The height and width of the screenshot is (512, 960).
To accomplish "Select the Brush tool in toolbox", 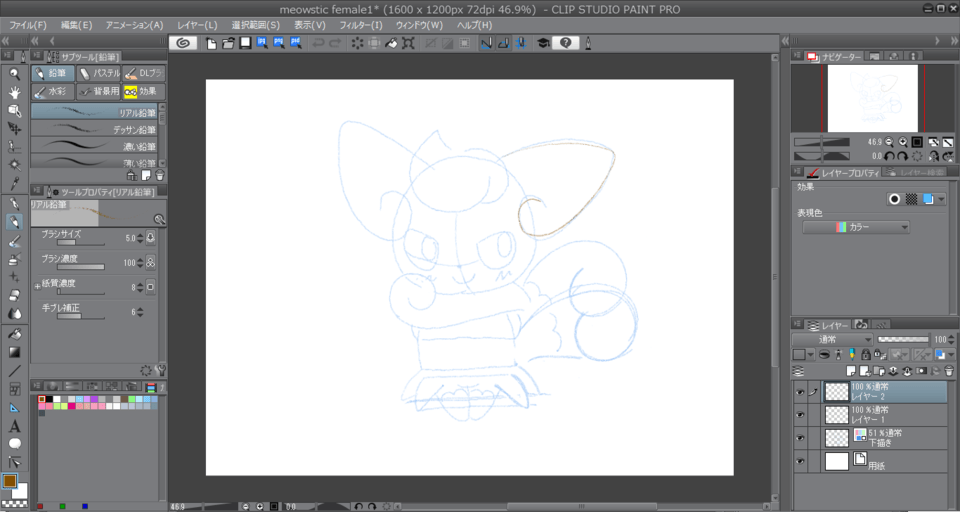I will pyautogui.click(x=15, y=241).
